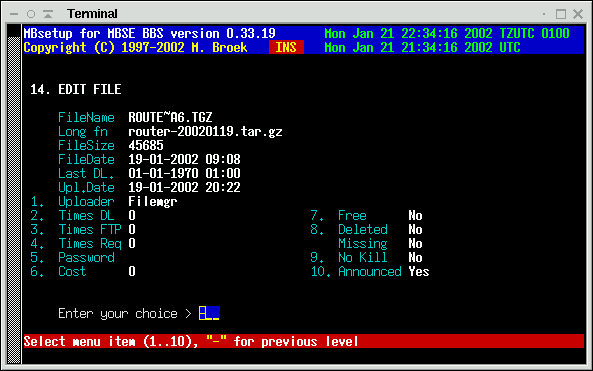Click the FileDate label
The image size is (593, 371).
(x=86, y=160)
